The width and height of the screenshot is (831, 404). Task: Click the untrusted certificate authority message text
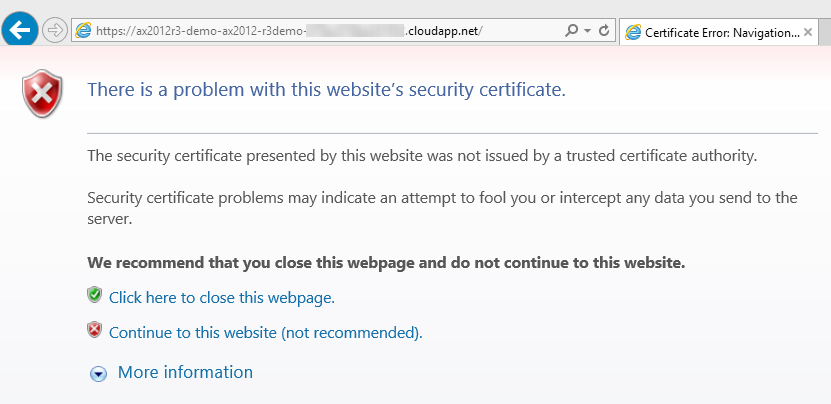point(422,155)
